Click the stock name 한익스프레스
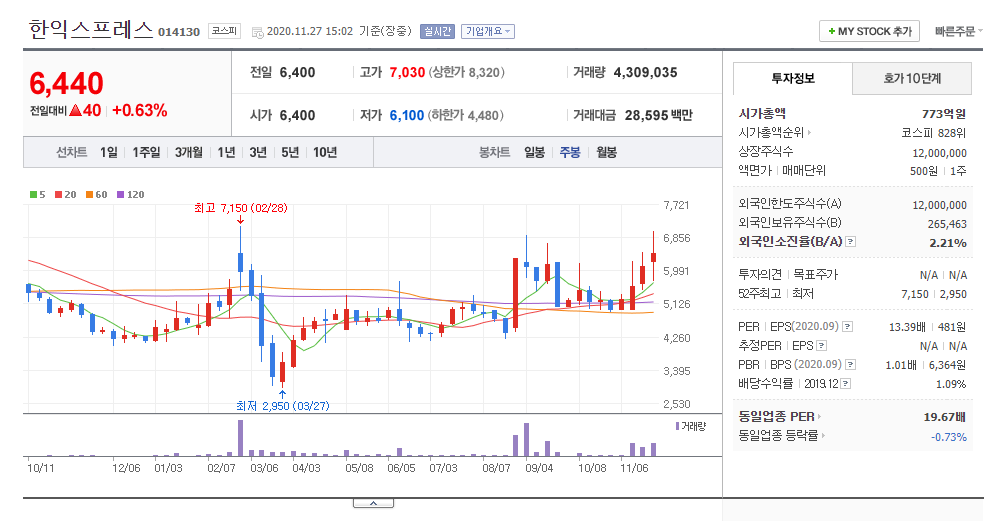 [91, 29]
